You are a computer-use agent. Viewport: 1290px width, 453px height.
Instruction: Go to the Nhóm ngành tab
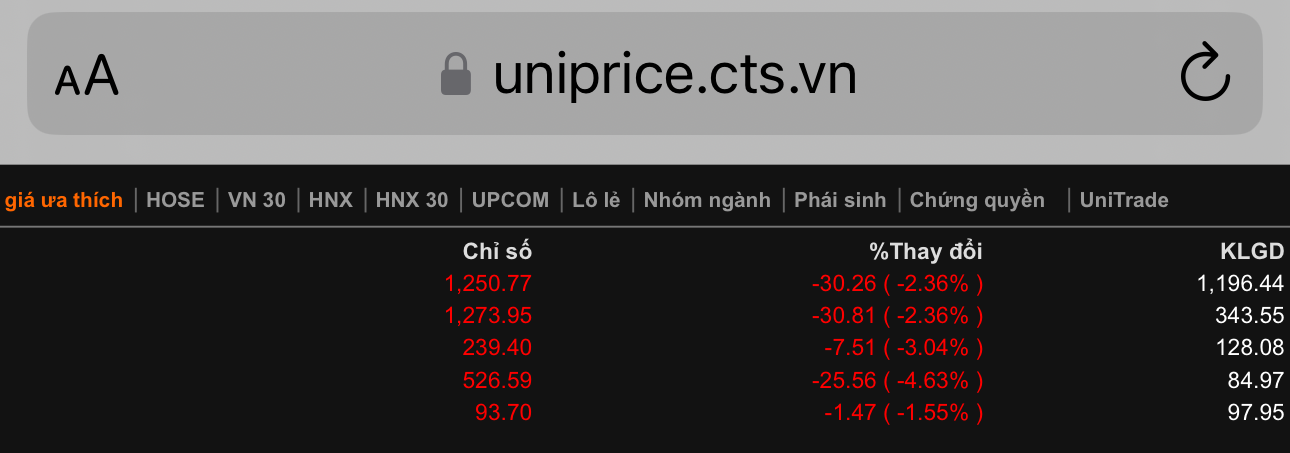coord(707,200)
